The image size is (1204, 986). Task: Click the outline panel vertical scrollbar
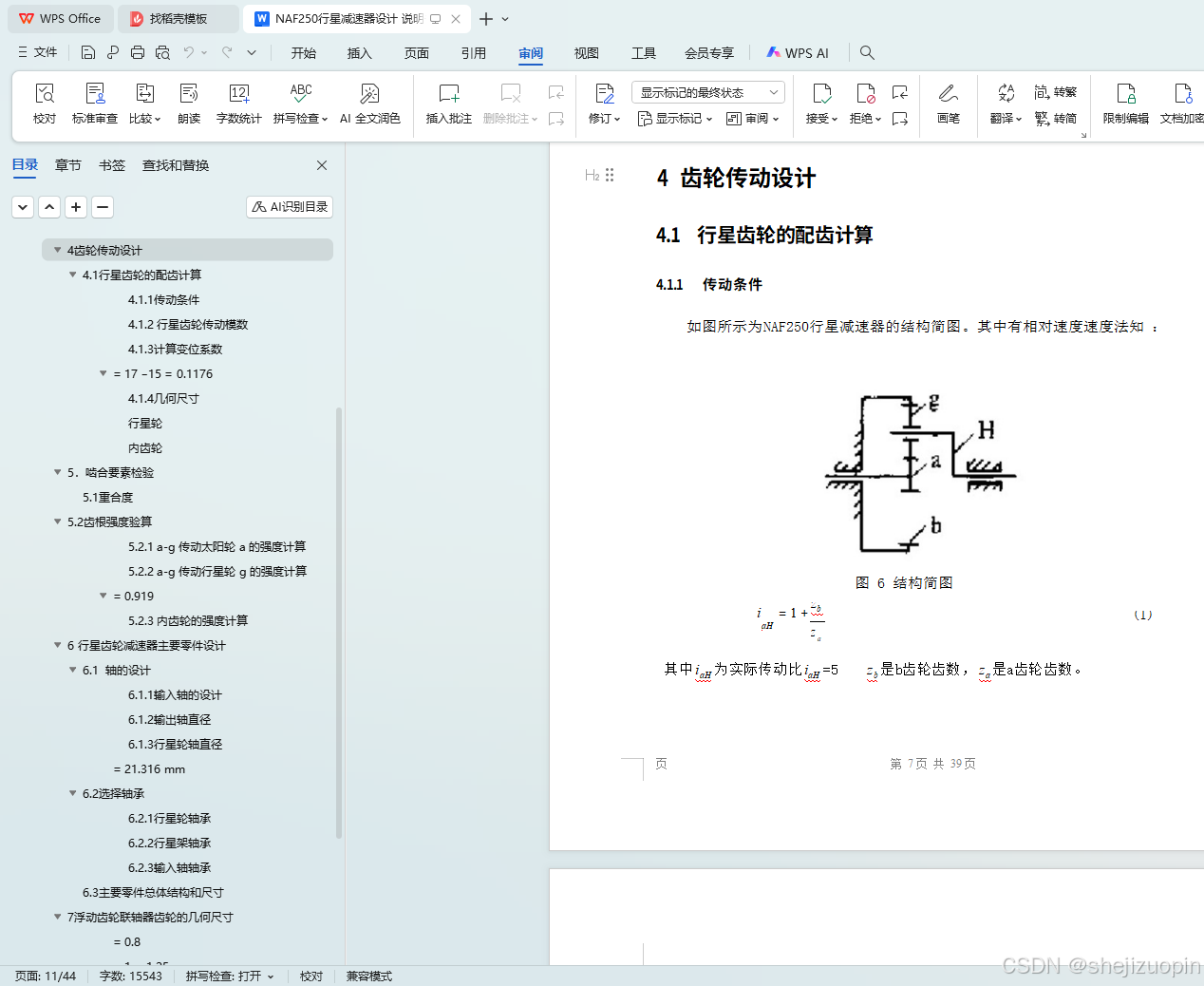(x=339, y=622)
